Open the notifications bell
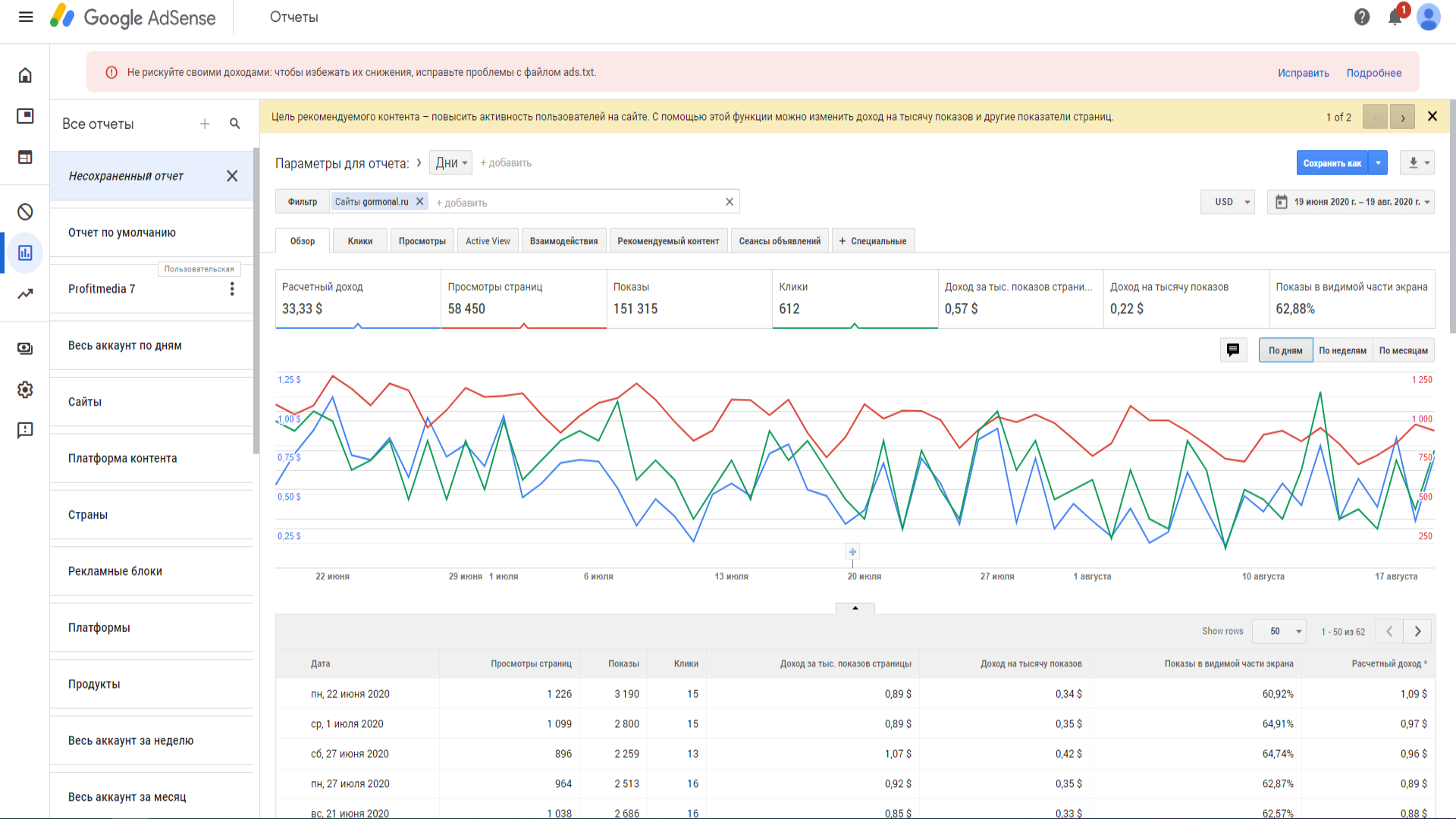The image size is (1456, 819). (x=1395, y=17)
